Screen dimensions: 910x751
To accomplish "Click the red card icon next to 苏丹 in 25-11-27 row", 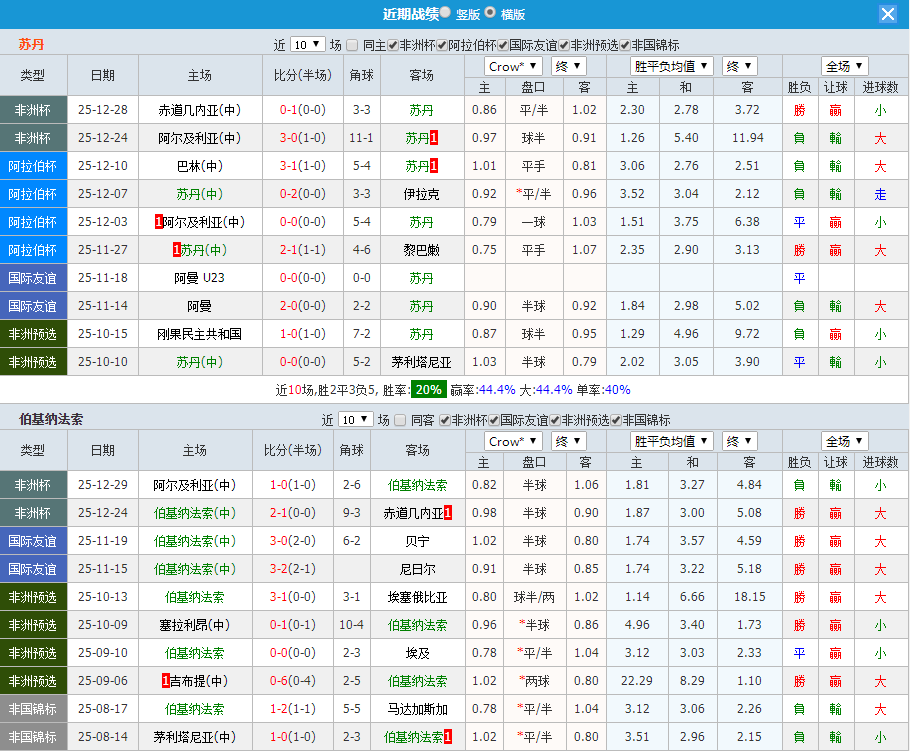I will click(176, 249).
